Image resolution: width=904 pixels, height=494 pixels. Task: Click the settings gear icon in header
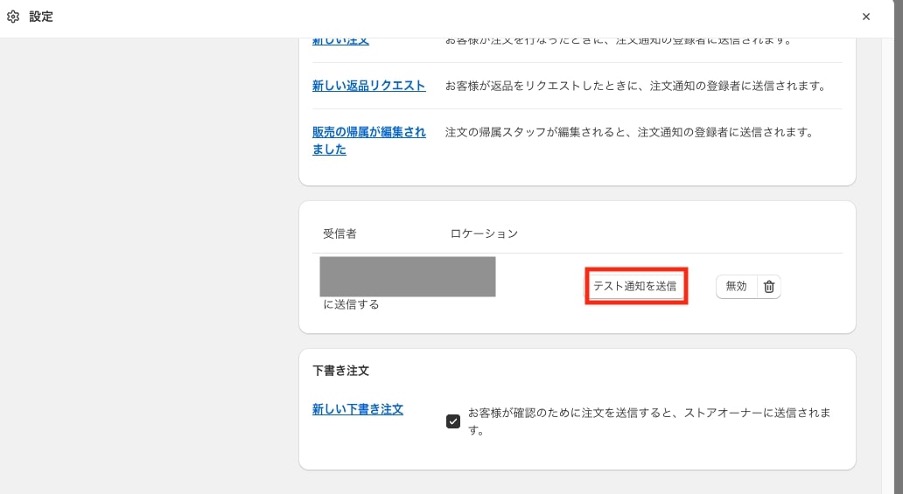(x=13, y=17)
